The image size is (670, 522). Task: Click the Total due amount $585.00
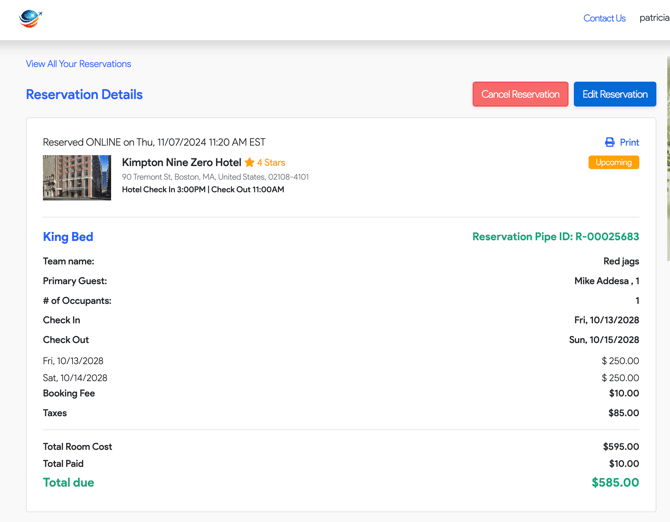click(x=615, y=483)
